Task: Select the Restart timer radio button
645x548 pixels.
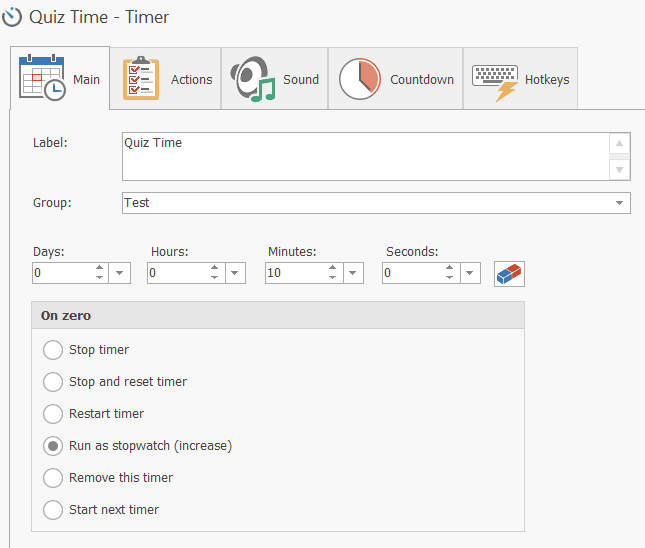Action: pyautogui.click(x=53, y=413)
